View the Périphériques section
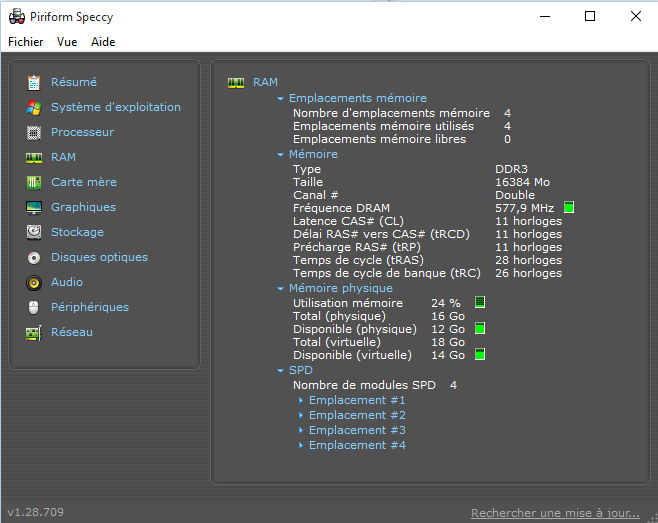 (x=90, y=307)
